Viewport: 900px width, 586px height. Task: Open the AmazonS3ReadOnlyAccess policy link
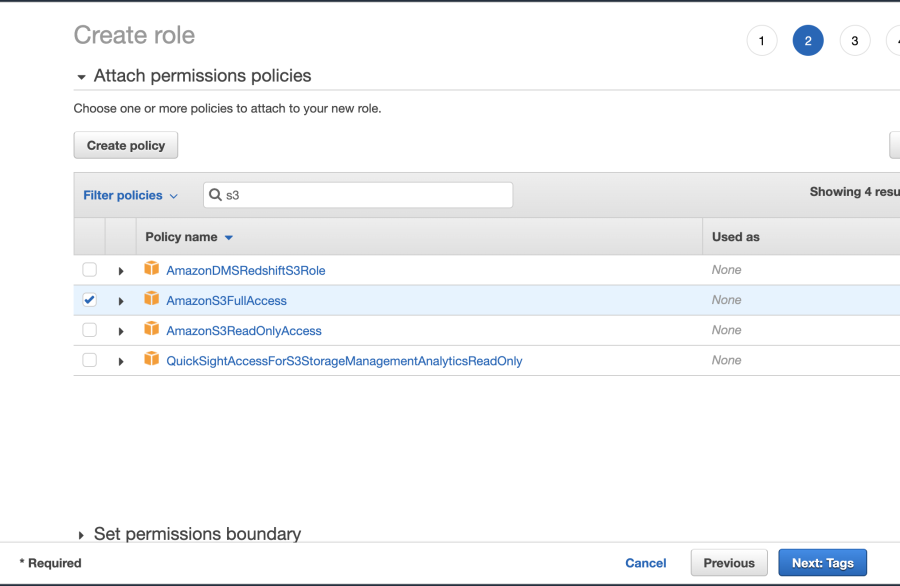244,331
